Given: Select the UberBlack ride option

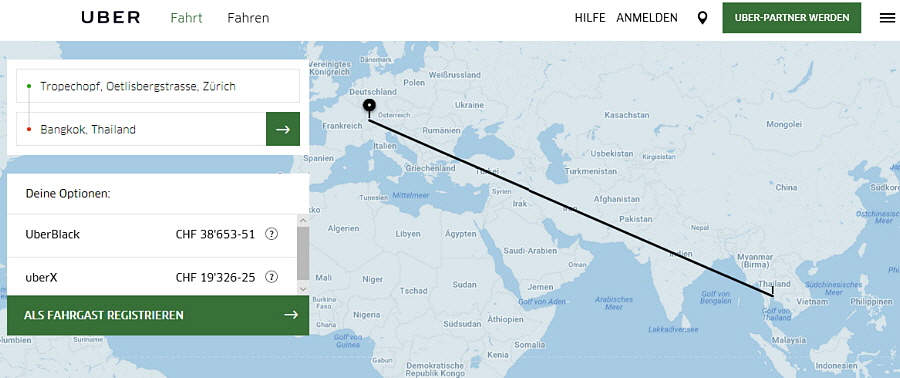Looking at the screenshot, I should click(152, 235).
